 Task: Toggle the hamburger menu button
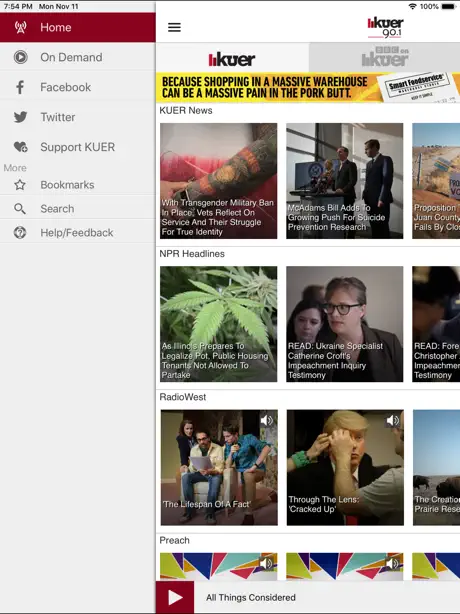click(174, 27)
